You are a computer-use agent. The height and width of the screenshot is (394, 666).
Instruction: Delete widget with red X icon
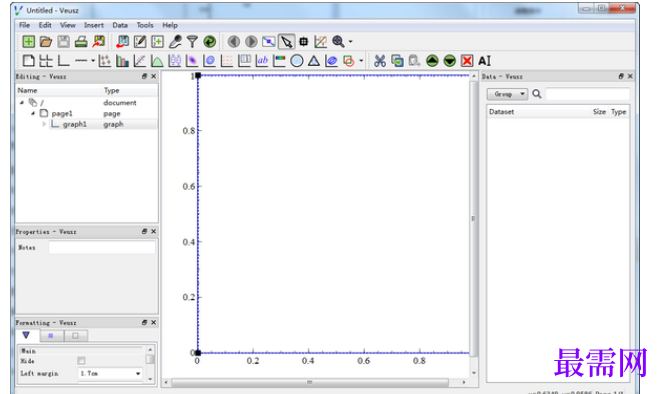467,61
